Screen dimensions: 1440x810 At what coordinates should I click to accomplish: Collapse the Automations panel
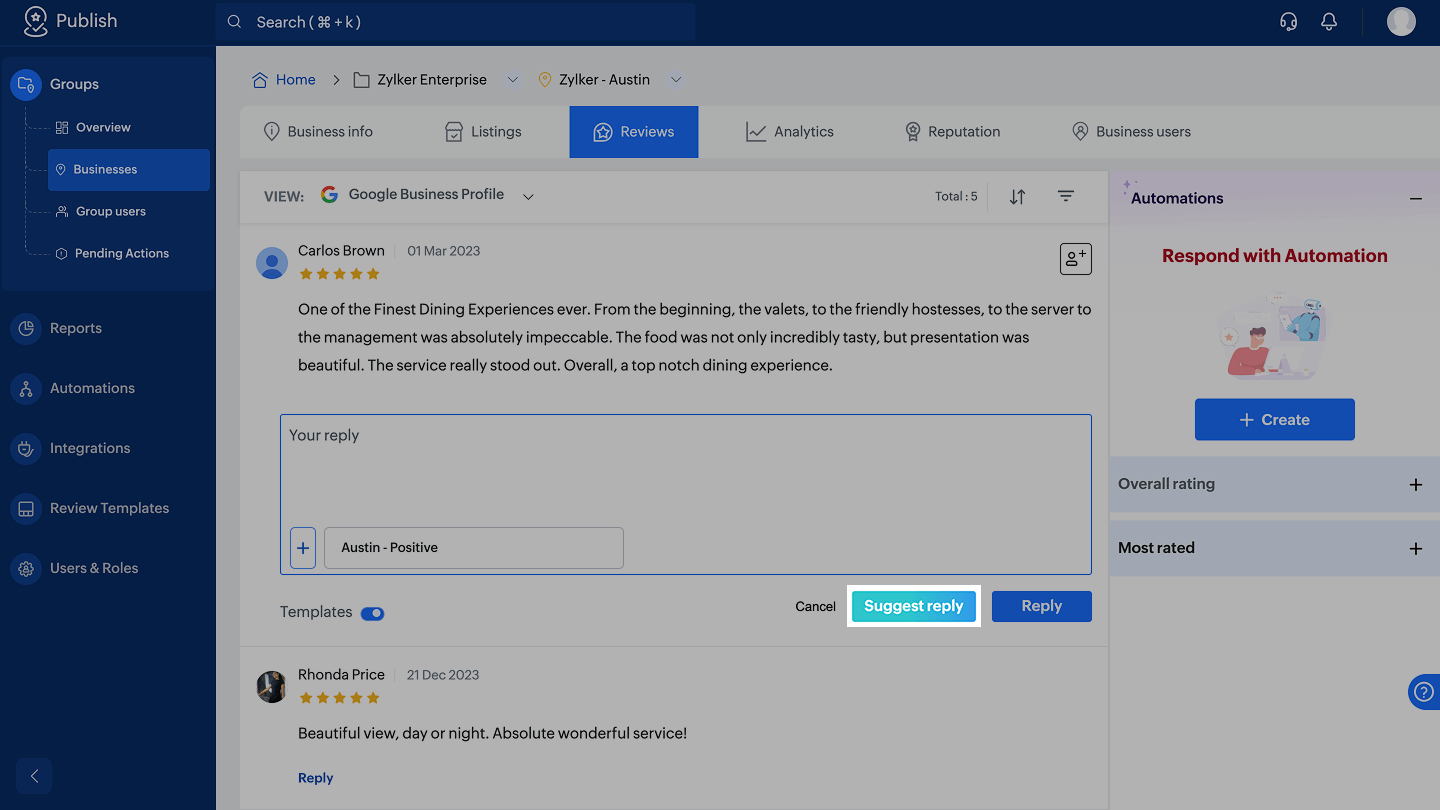pos(1415,199)
